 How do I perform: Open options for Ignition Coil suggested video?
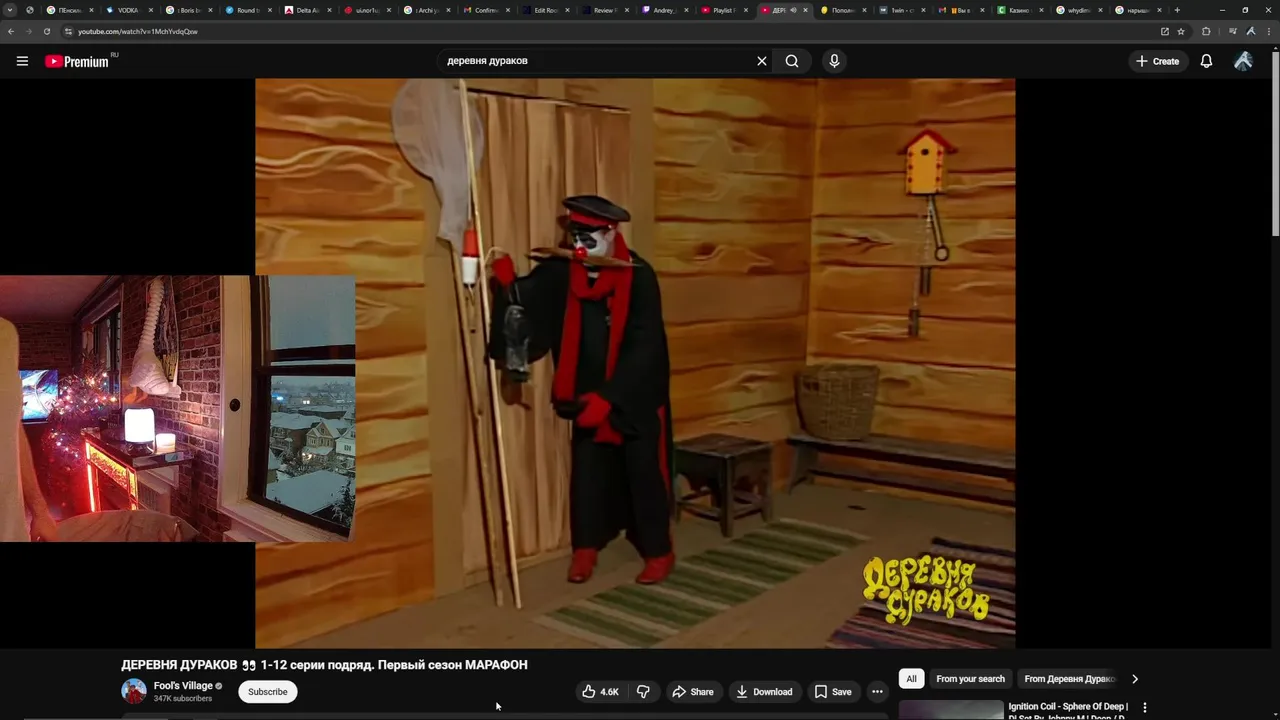coord(1145,708)
